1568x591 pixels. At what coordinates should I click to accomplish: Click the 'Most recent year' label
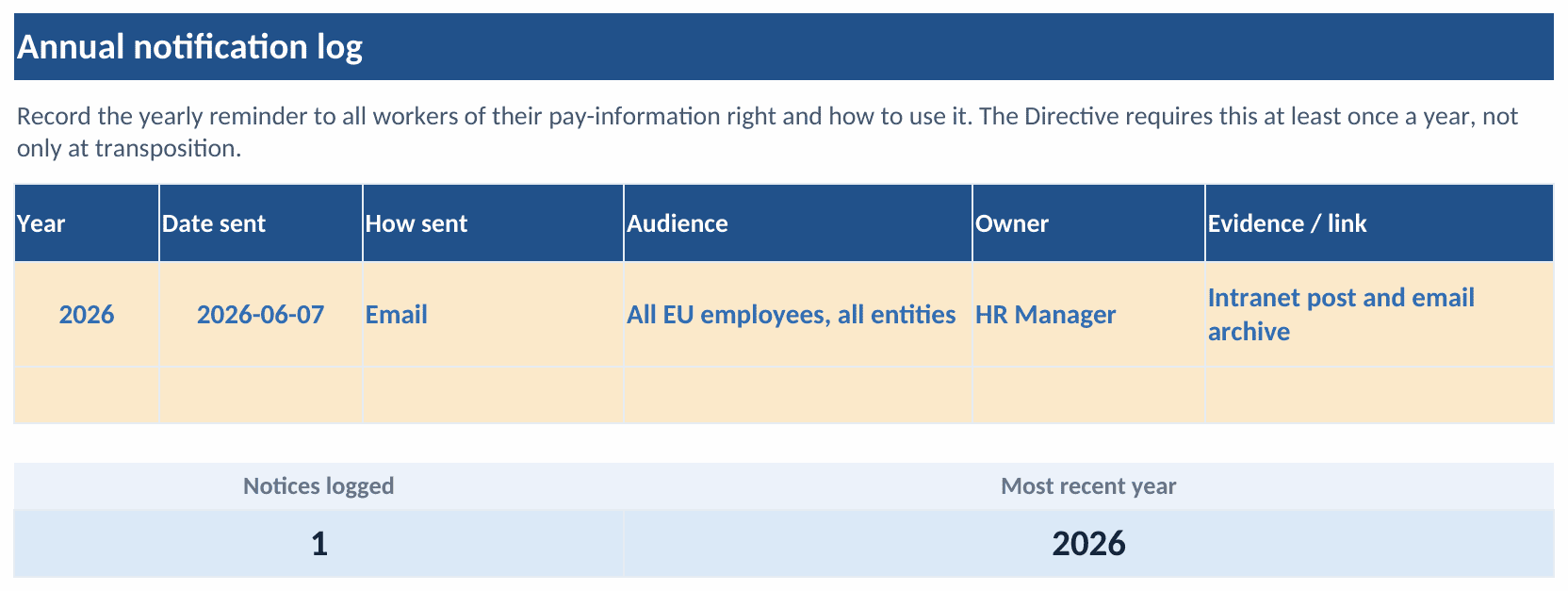[x=1088, y=486]
